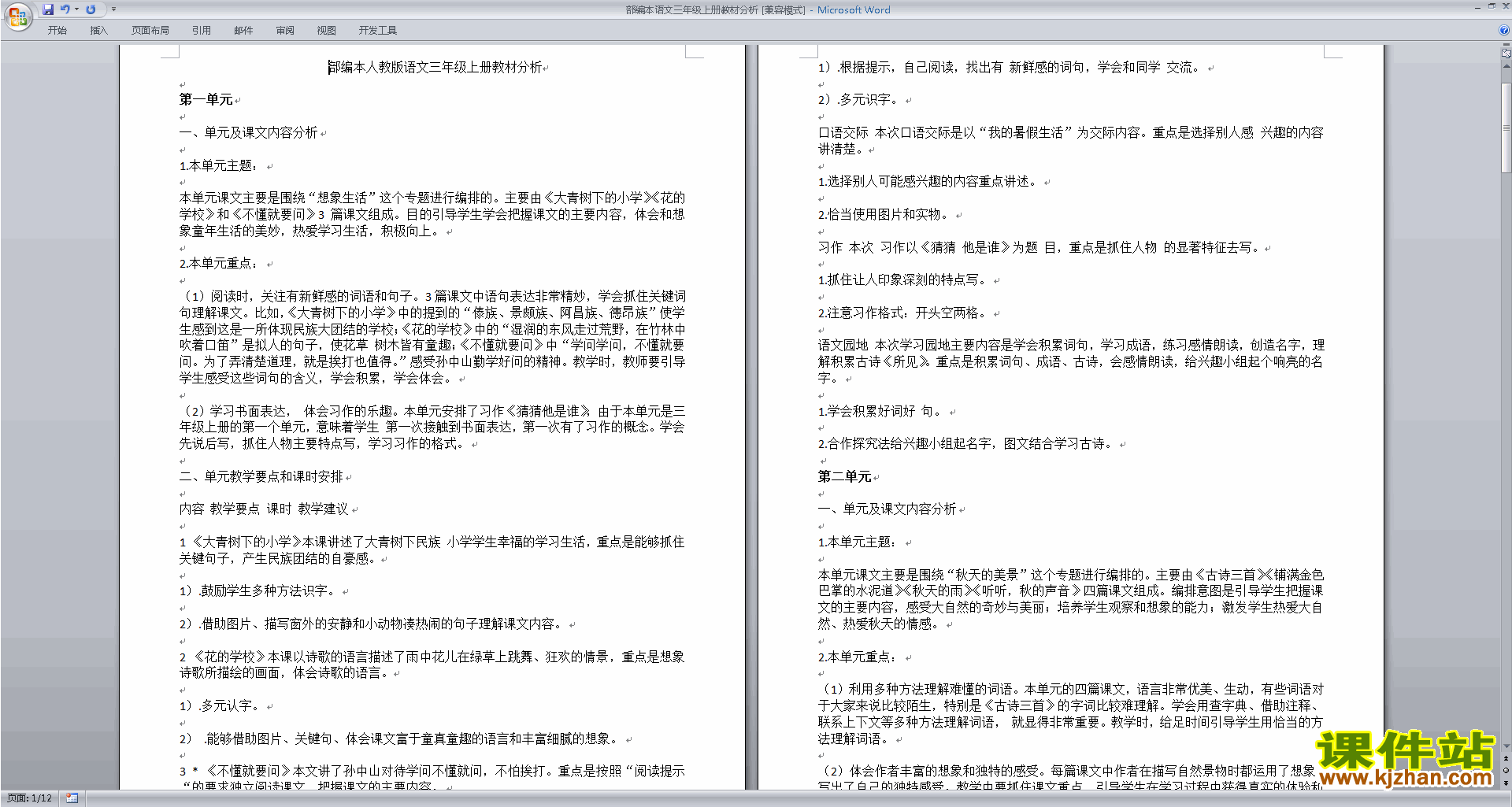
Task: Click the line 二、单元教学要点和课时安排
Action: point(261,476)
